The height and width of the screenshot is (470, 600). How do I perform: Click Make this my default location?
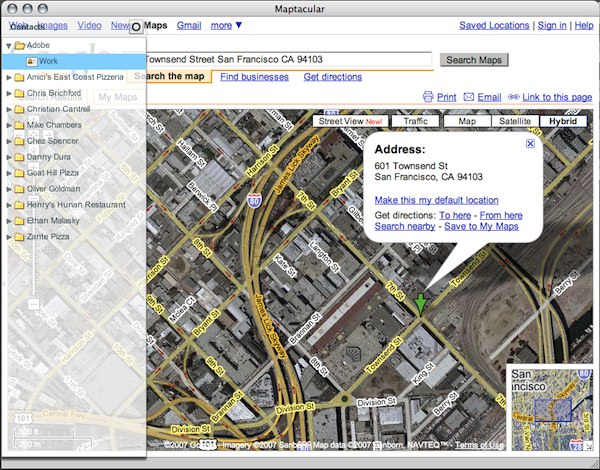[x=436, y=200]
